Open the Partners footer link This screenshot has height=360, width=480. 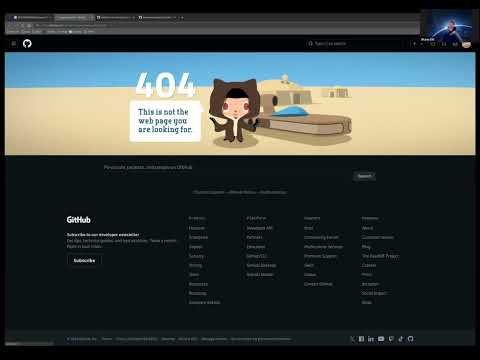254,237
